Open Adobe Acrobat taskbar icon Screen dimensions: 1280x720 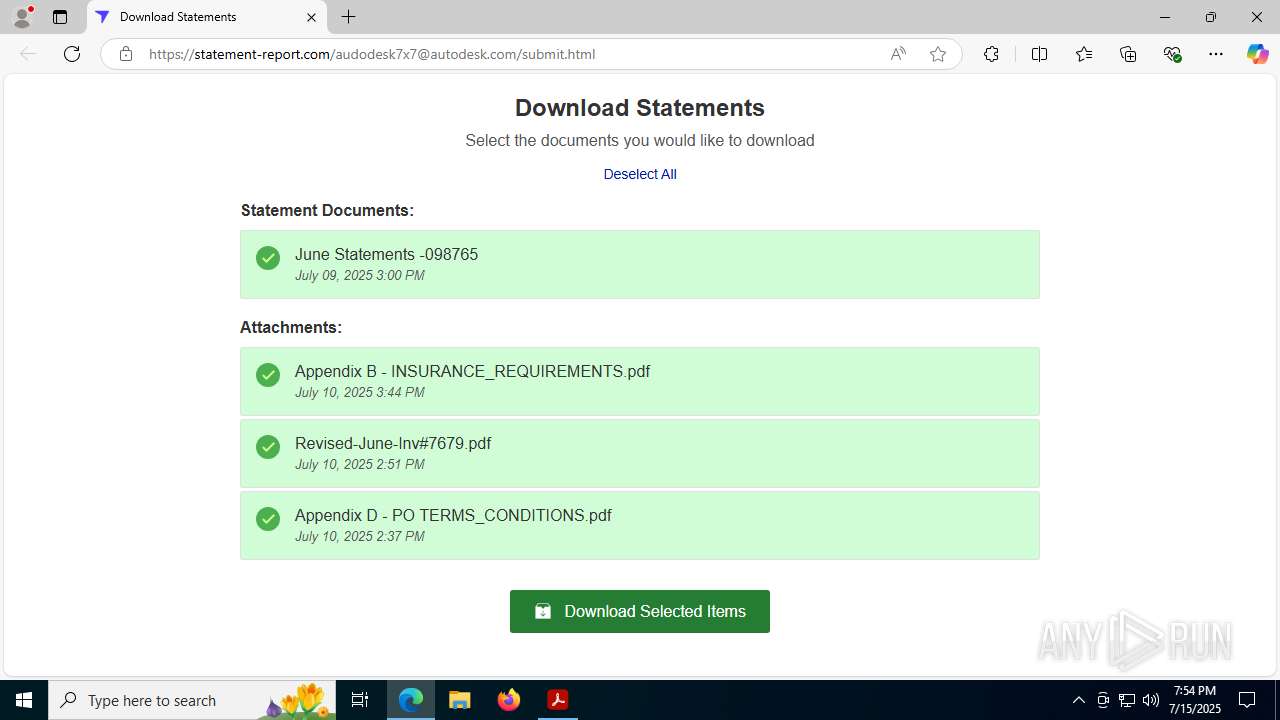click(x=558, y=700)
